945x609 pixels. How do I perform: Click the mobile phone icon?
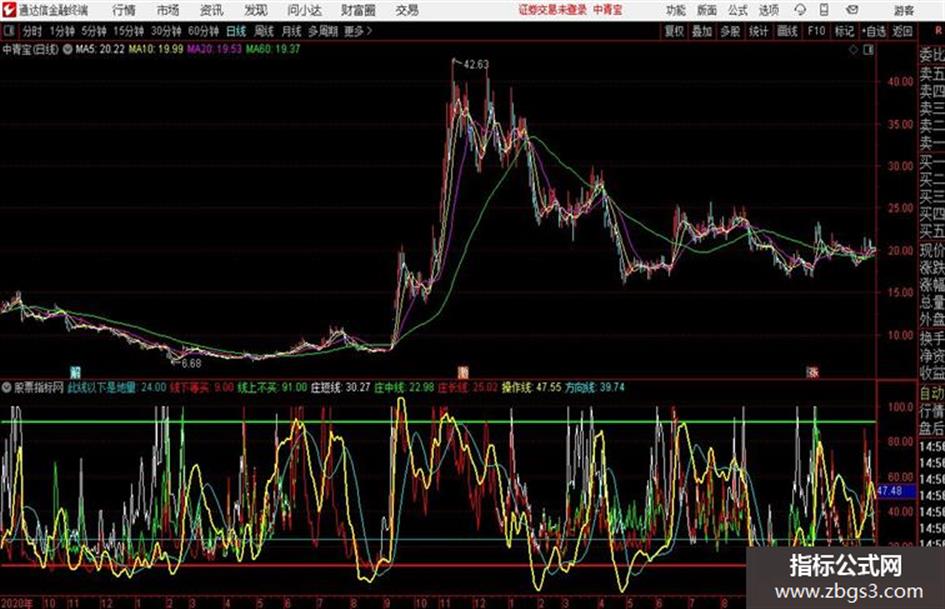824,10
